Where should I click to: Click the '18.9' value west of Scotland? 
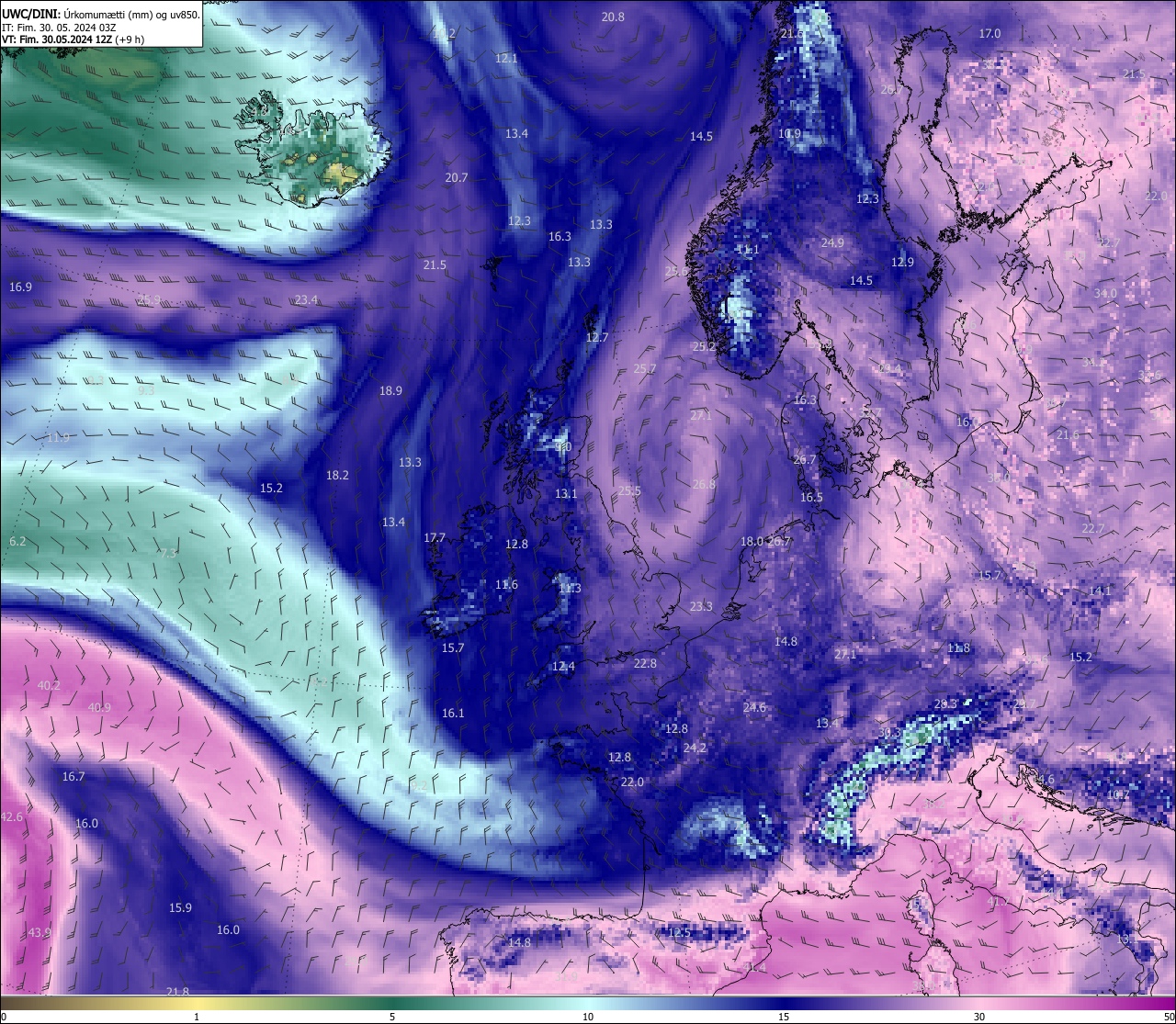390,391
